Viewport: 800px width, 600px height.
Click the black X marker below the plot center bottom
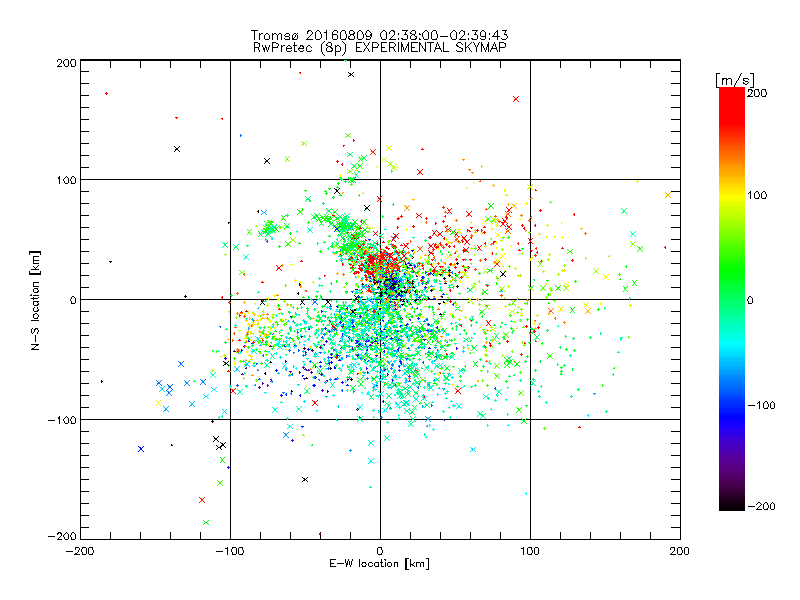305,480
